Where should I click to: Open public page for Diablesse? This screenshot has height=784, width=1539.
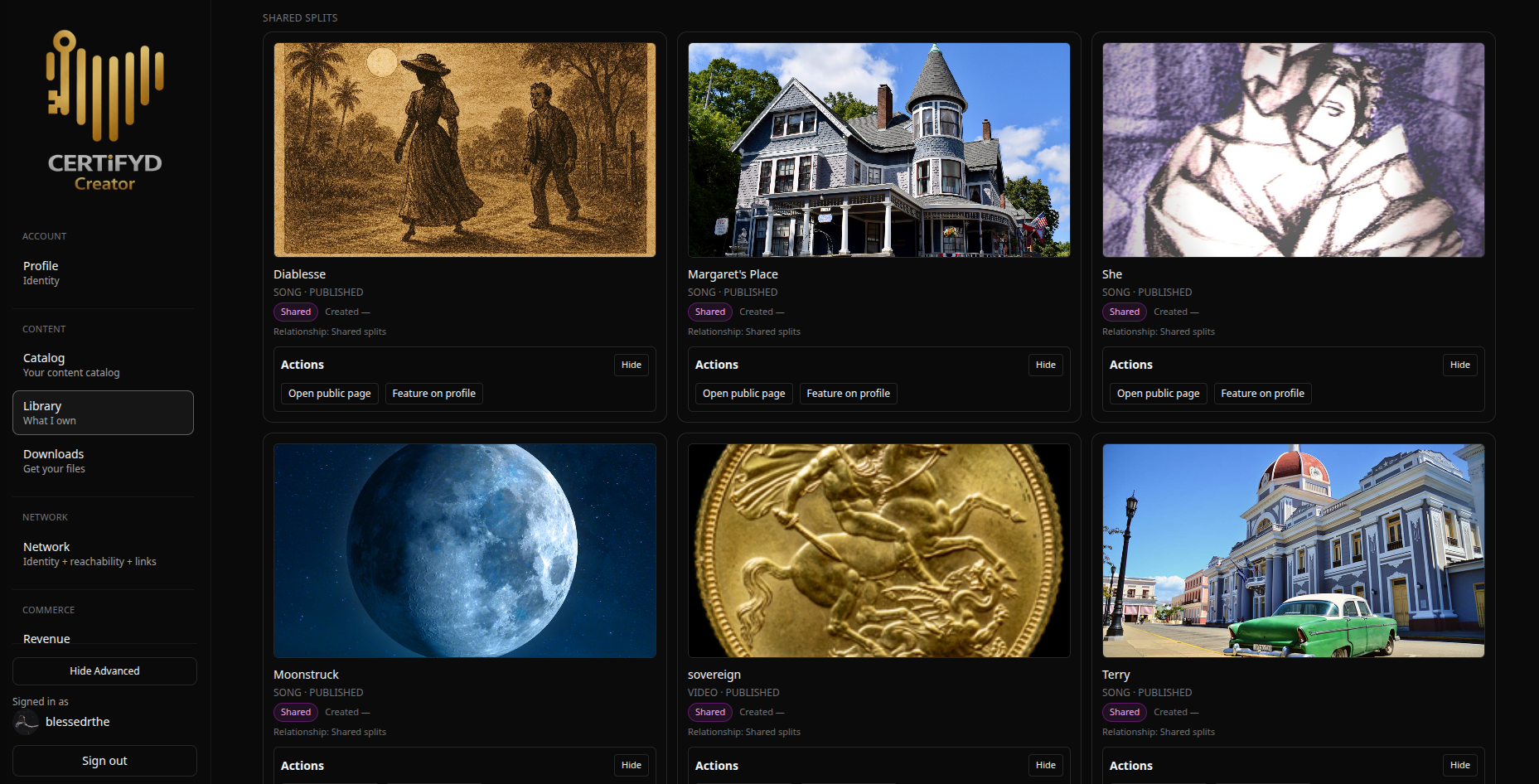tap(330, 394)
